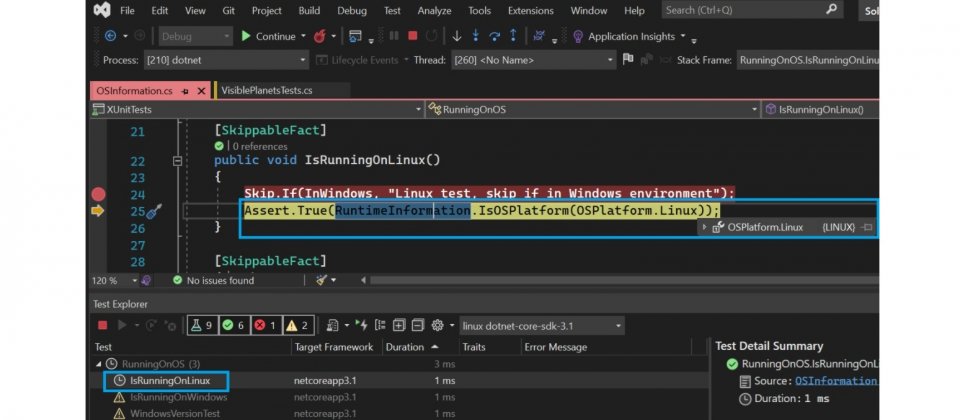The width and height of the screenshot is (960, 420).
Task: Toggle the skipped tests warning filter showing 2
Action: (297, 325)
